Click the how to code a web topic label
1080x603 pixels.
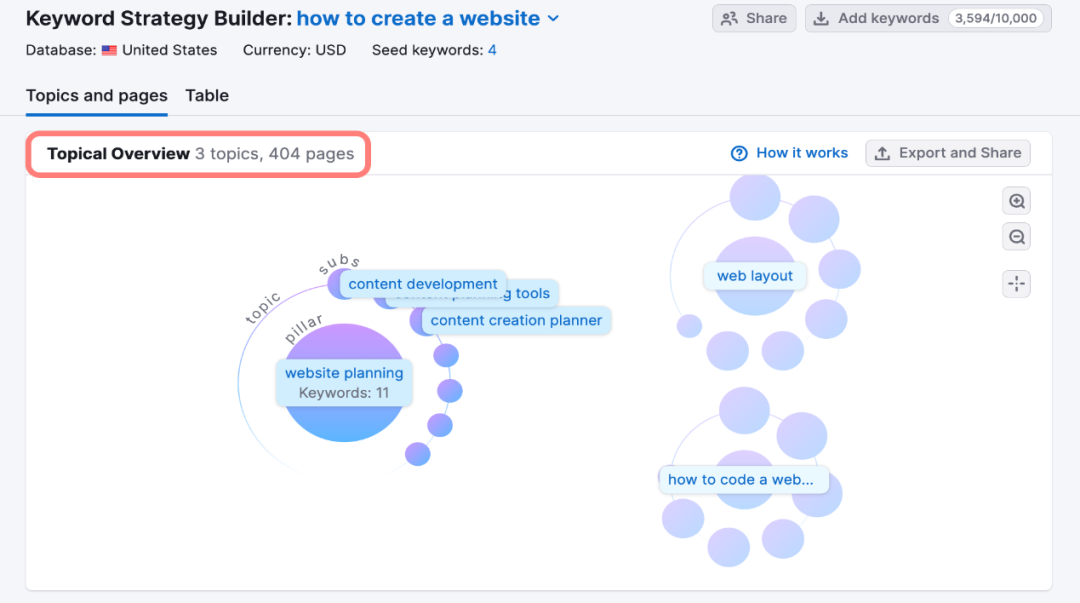click(741, 479)
